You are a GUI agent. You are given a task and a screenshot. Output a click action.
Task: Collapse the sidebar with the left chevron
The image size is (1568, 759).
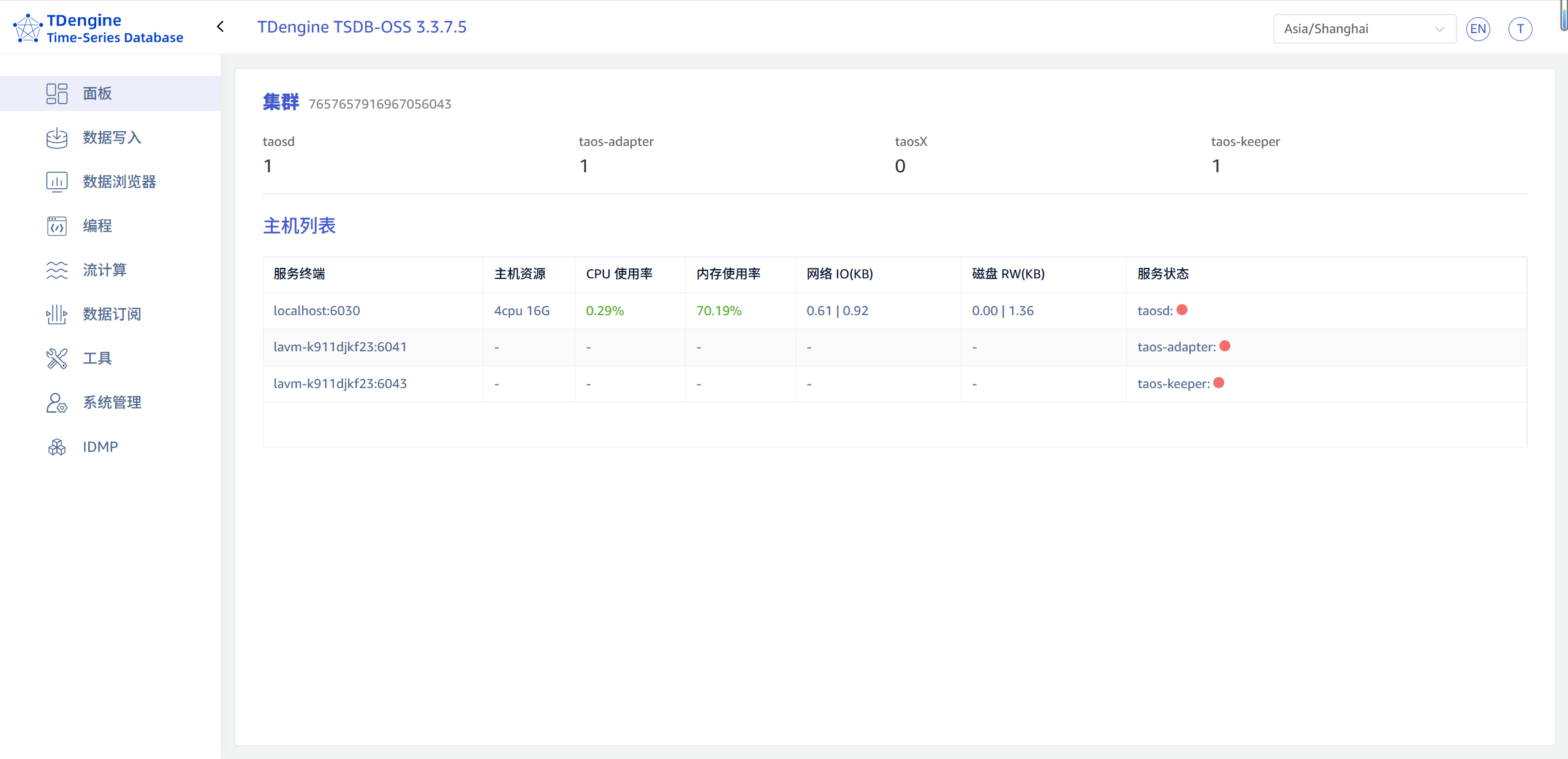(221, 26)
